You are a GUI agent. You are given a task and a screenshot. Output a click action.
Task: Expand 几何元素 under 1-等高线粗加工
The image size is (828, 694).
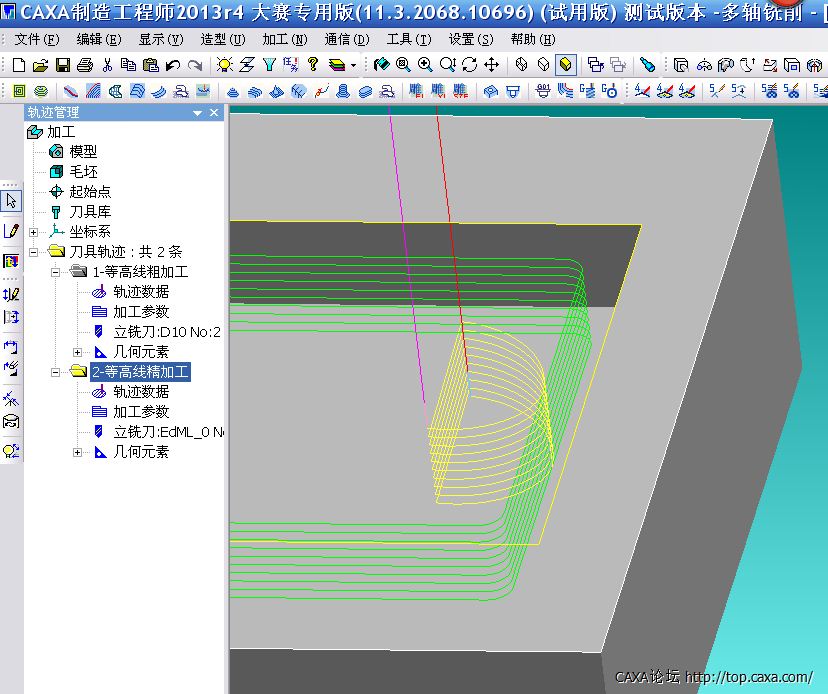(x=78, y=352)
